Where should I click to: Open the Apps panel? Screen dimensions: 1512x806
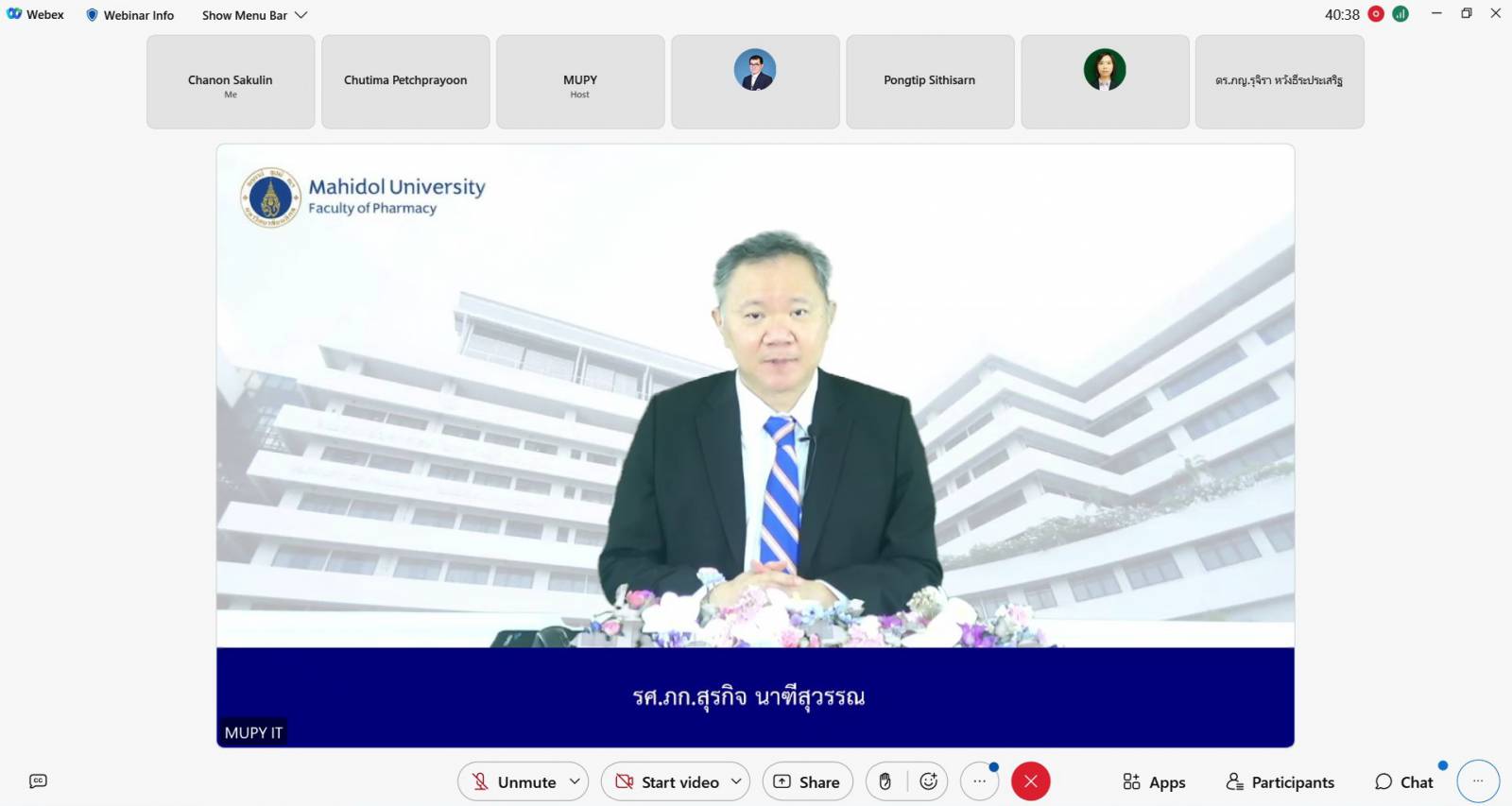pos(1154,781)
